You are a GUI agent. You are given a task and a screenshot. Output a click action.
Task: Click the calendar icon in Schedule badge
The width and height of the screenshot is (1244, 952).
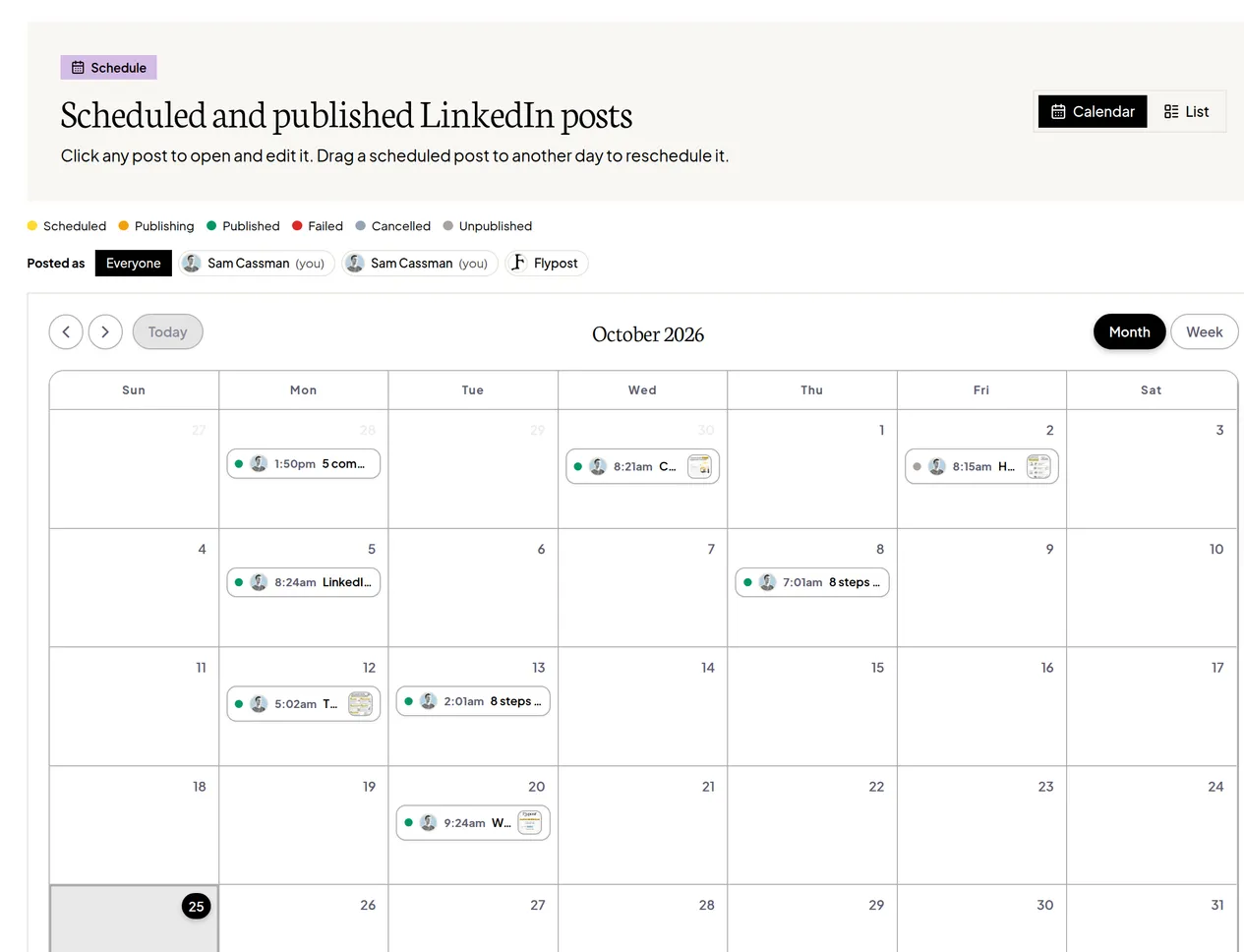[78, 68]
